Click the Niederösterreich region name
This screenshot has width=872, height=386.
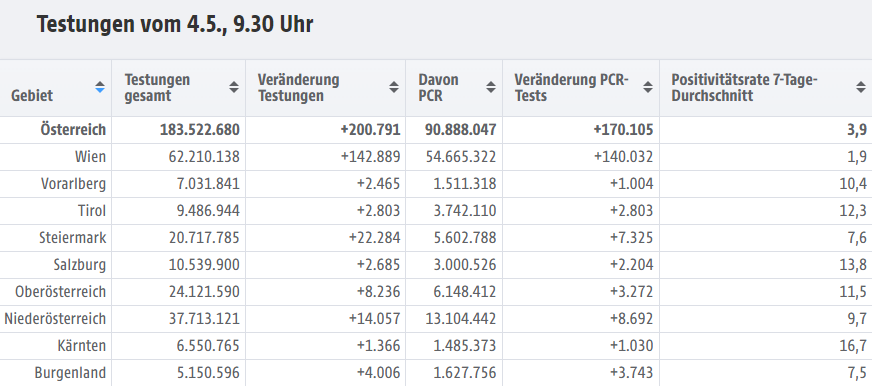[x=55, y=319]
